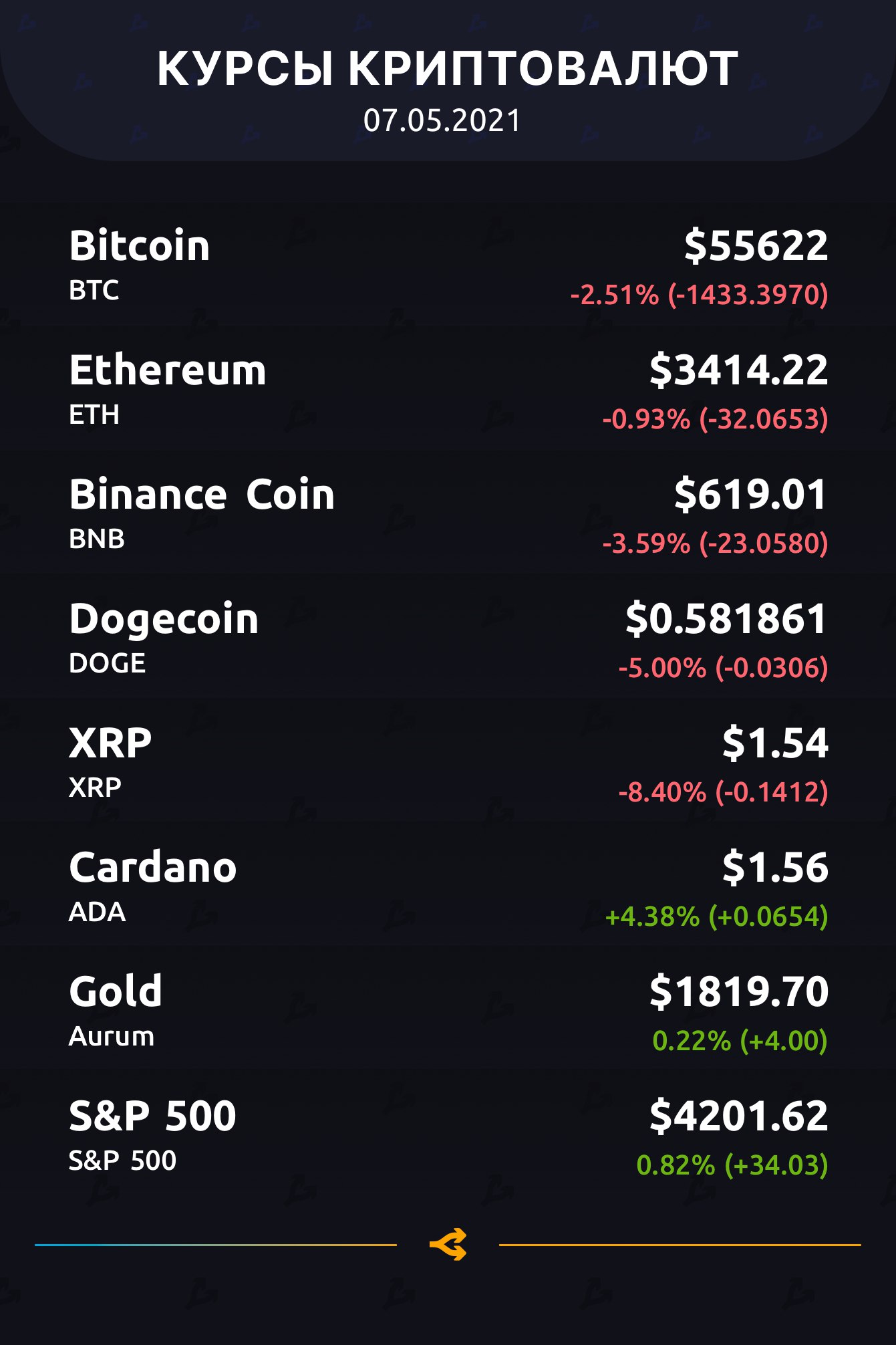Click the date 07.05.2021
Screen dimensions: 896x1345
442,121
